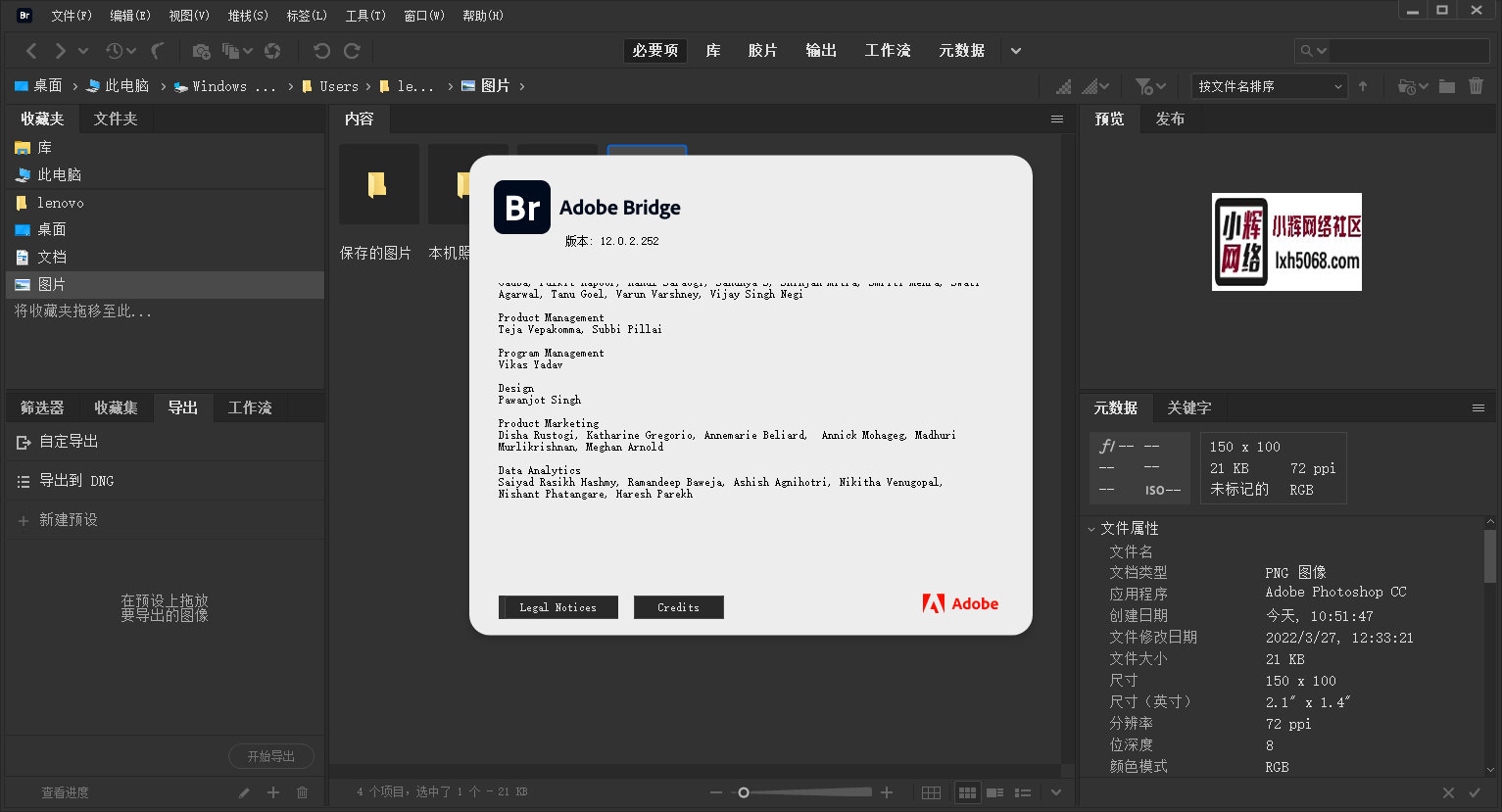This screenshot has width=1502, height=812.
Task: Open the filter by rating dropdown
Action: [x=1150, y=87]
